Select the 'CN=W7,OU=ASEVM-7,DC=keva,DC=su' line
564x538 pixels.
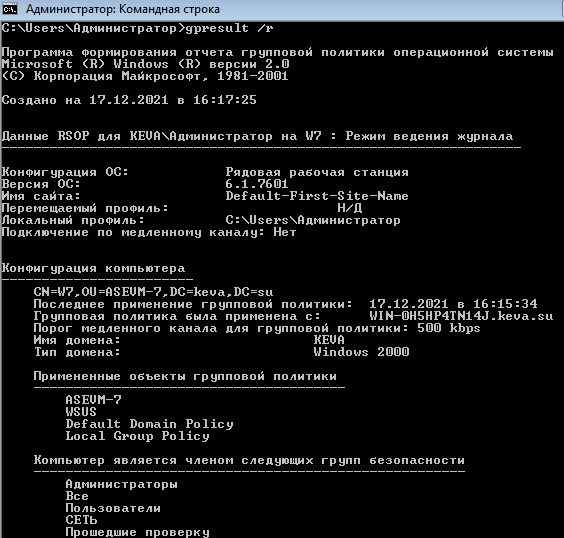point(153,292)
